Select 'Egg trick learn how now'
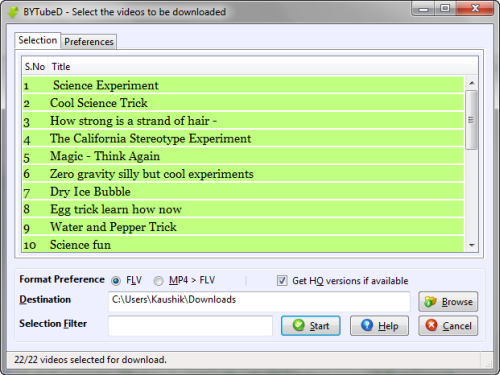 pos(243,209)
